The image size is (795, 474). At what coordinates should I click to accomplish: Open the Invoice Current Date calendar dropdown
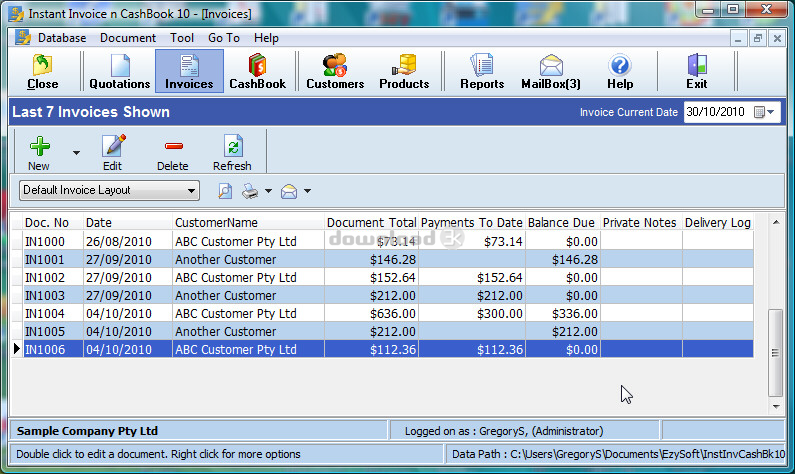click(x=765, y=112)
